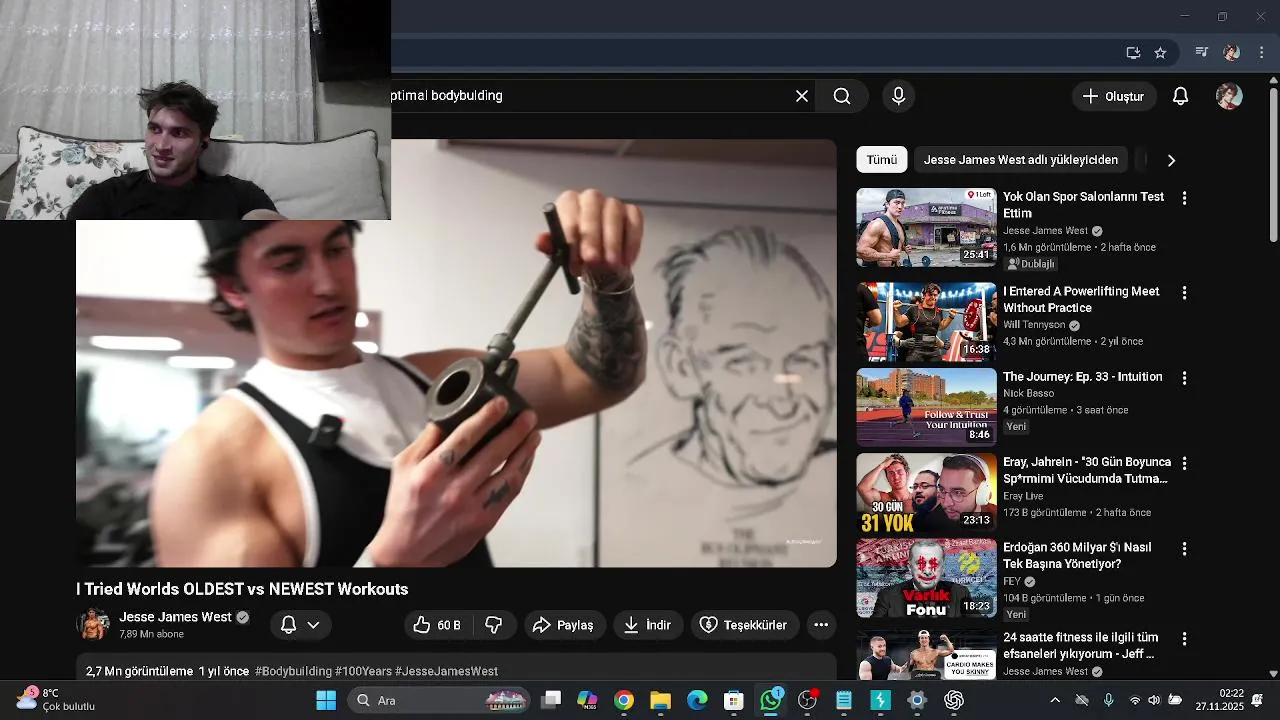Open Microsoft Store from taskbar
This screenshot has width=1280, height=720.
734,700
